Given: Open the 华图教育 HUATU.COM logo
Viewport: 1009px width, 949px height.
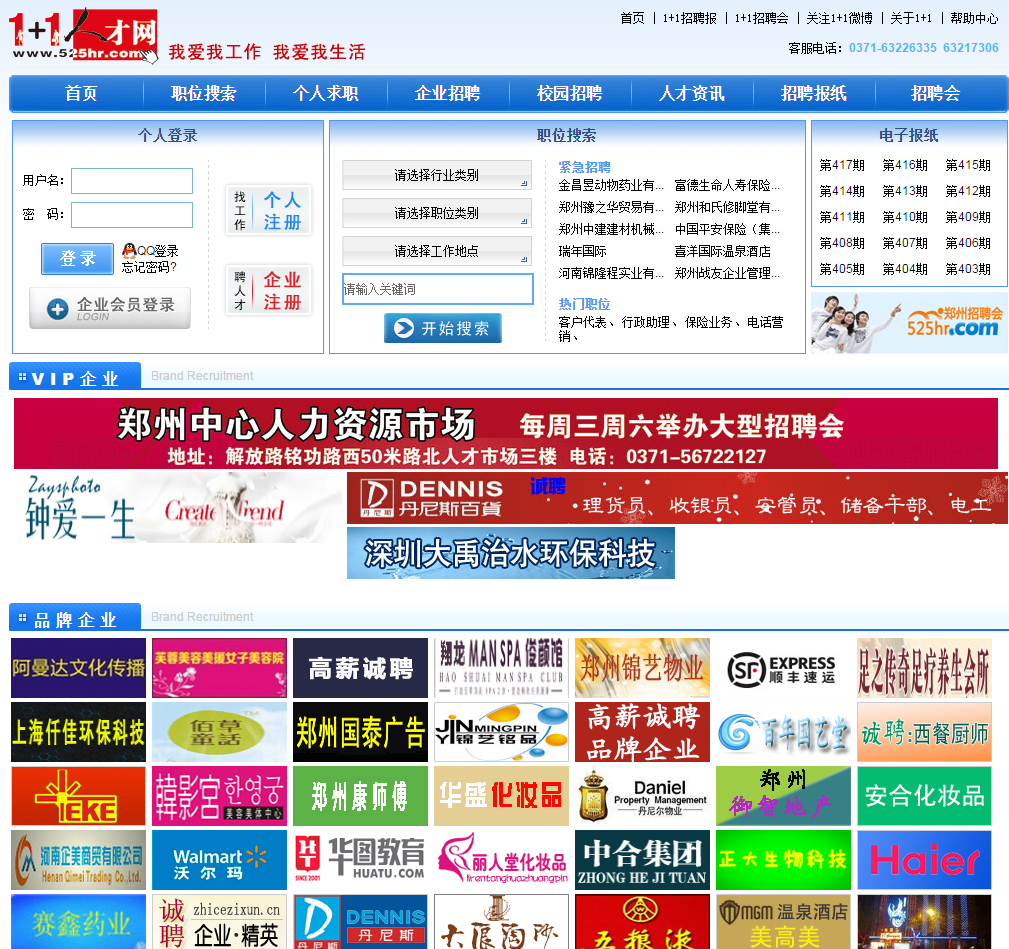Looking at the screenshot, I should point(360,860).
